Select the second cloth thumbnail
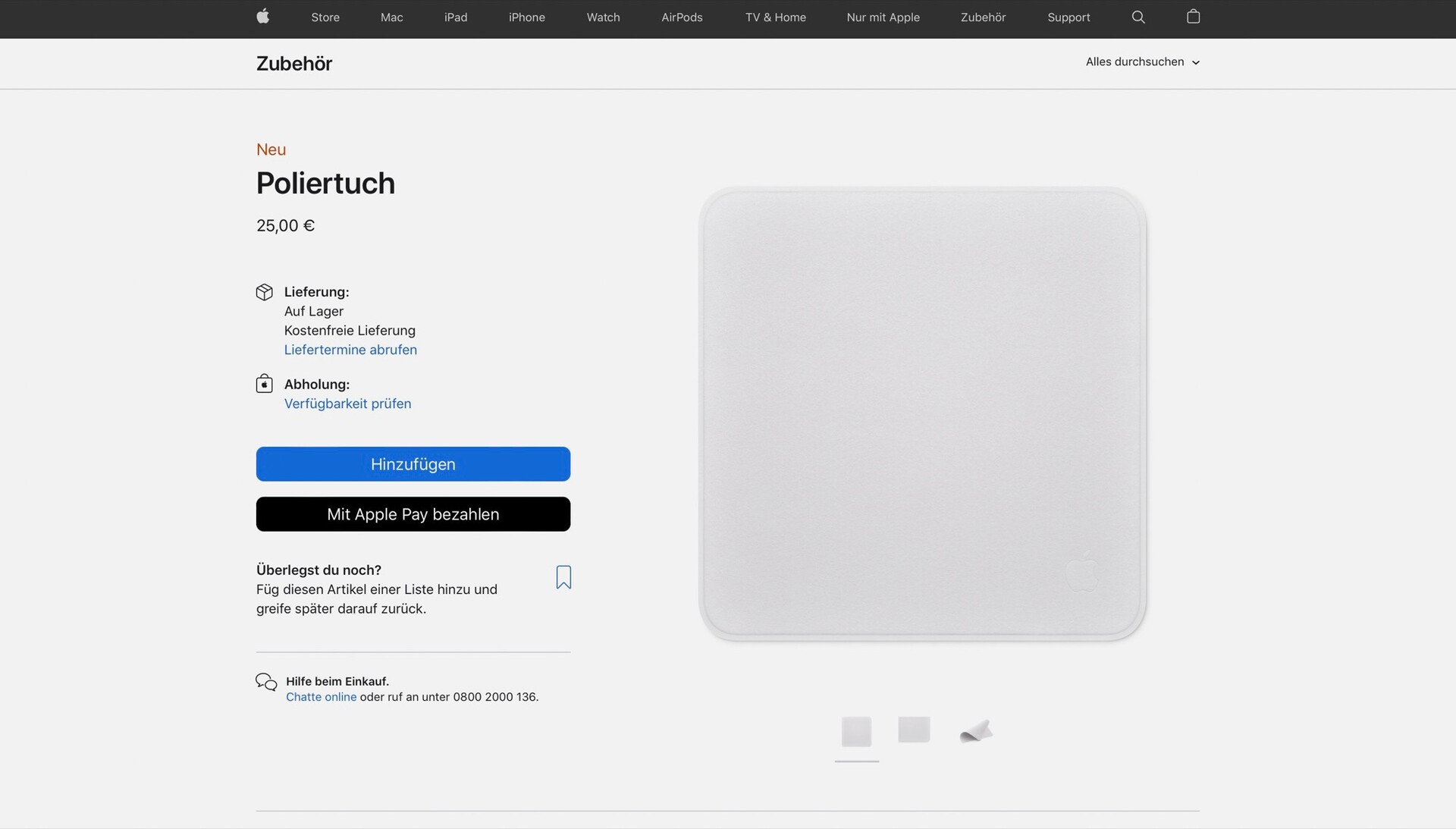 click(914, 730)
